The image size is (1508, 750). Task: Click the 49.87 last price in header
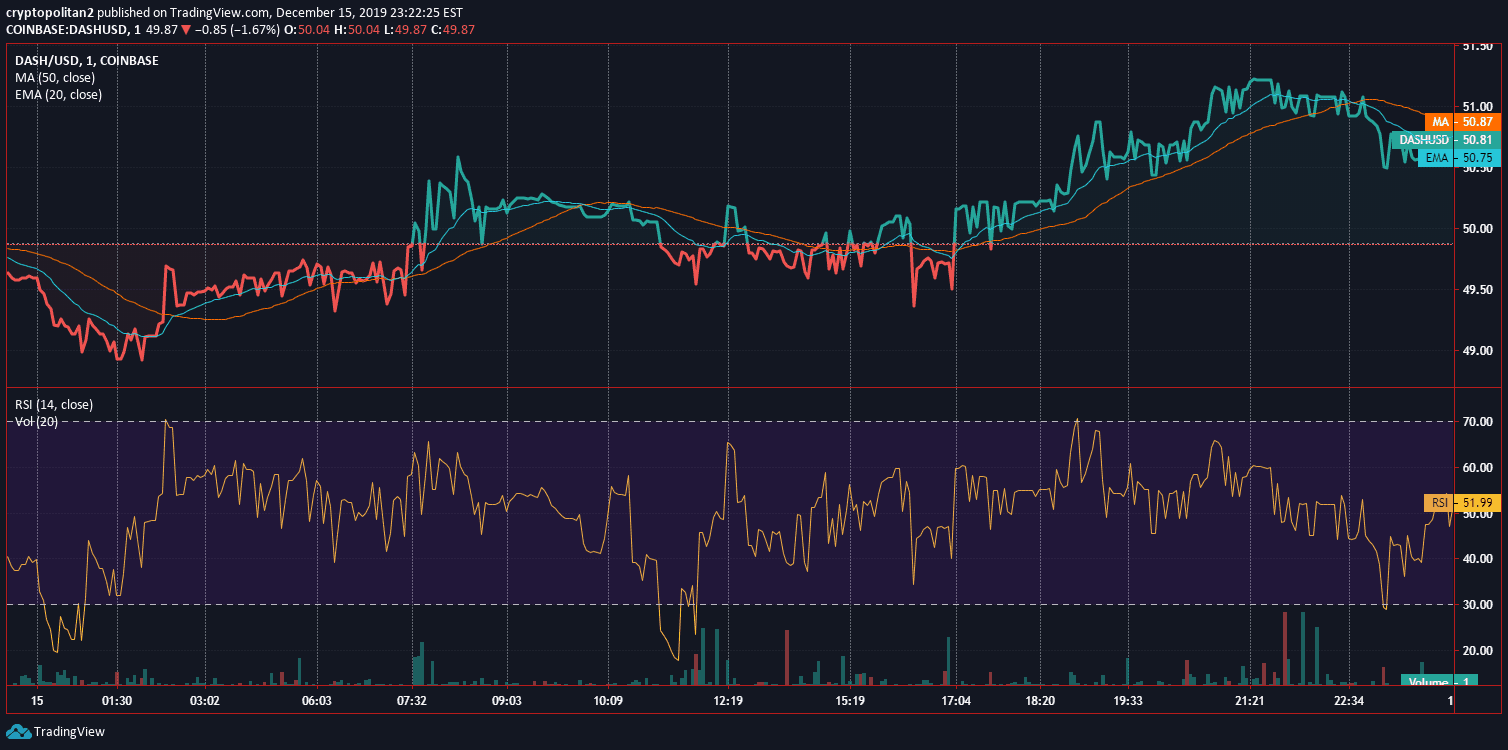(161, 30)
